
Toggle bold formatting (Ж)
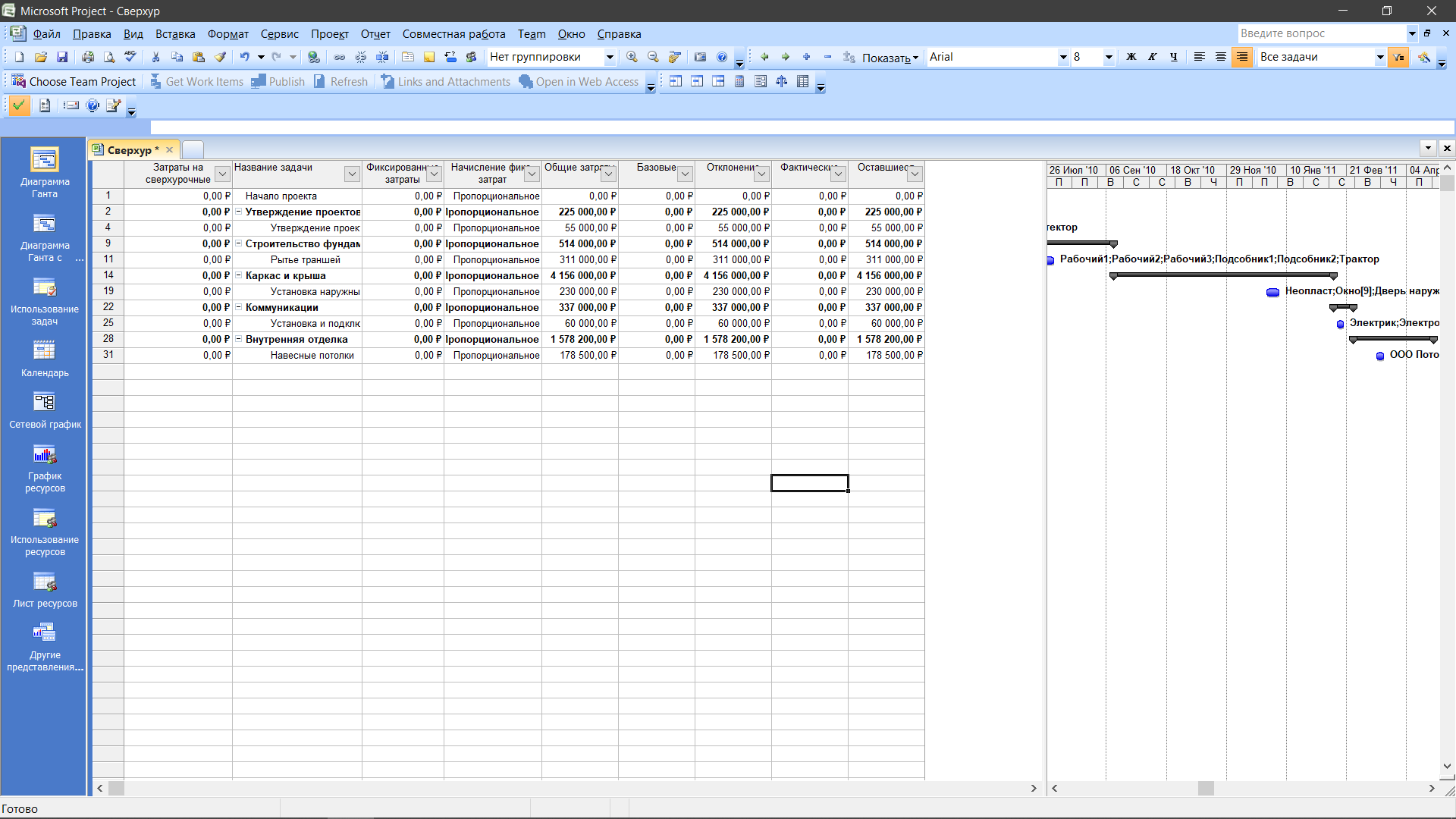click(1131, 57)
